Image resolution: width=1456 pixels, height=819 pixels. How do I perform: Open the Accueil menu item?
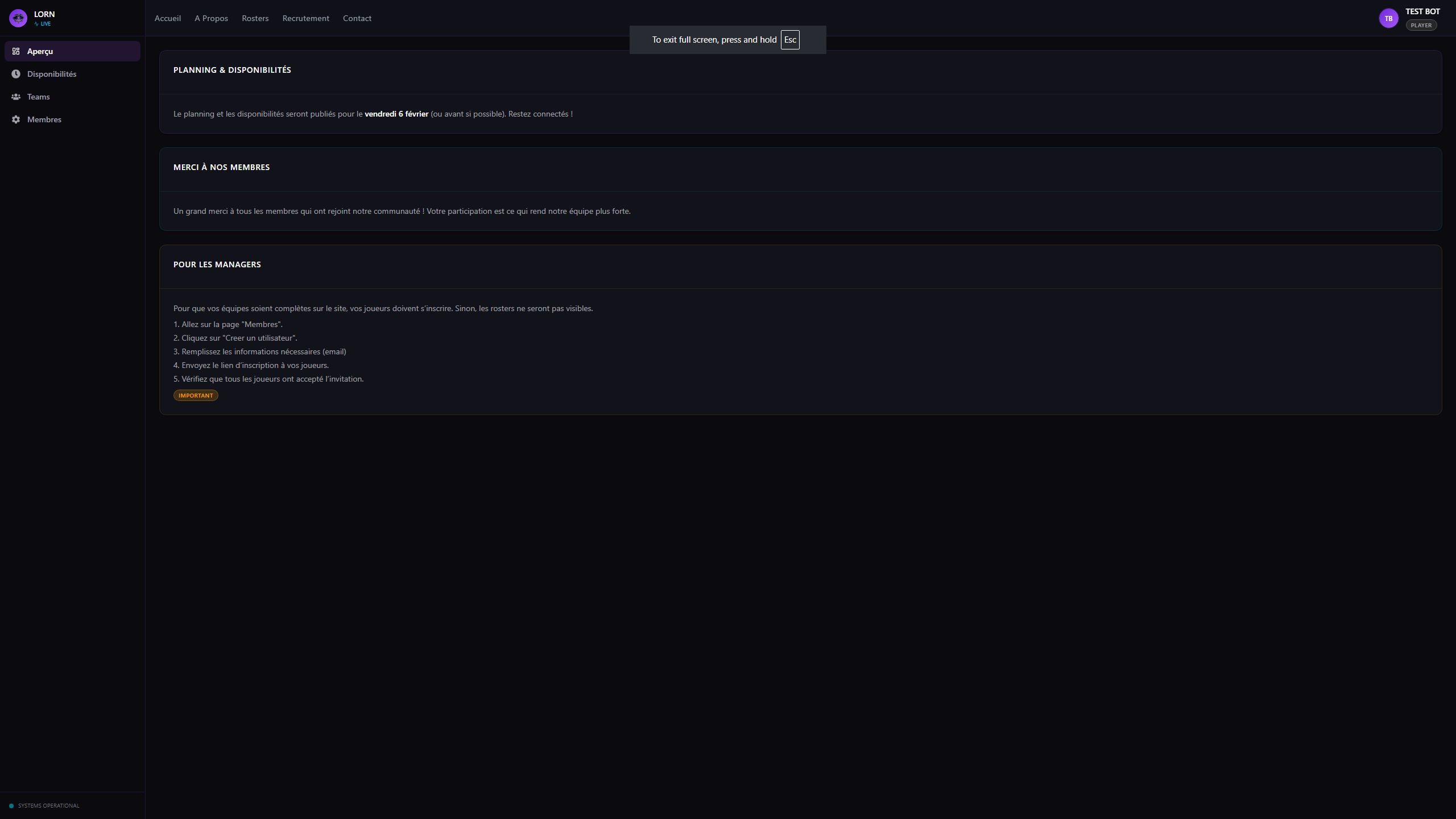(x=167, y=18)
